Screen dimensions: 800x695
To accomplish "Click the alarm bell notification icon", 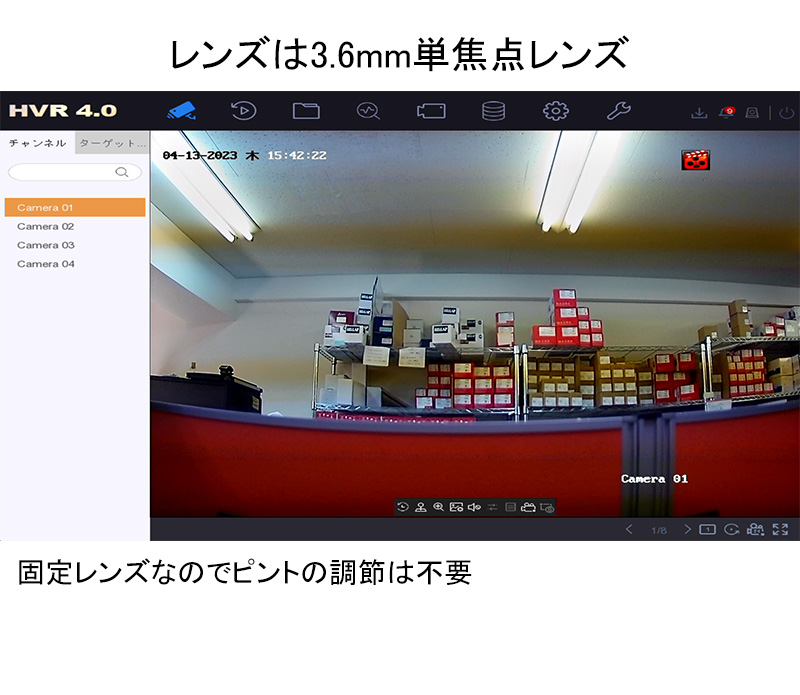I will click(x=726, y=112).
